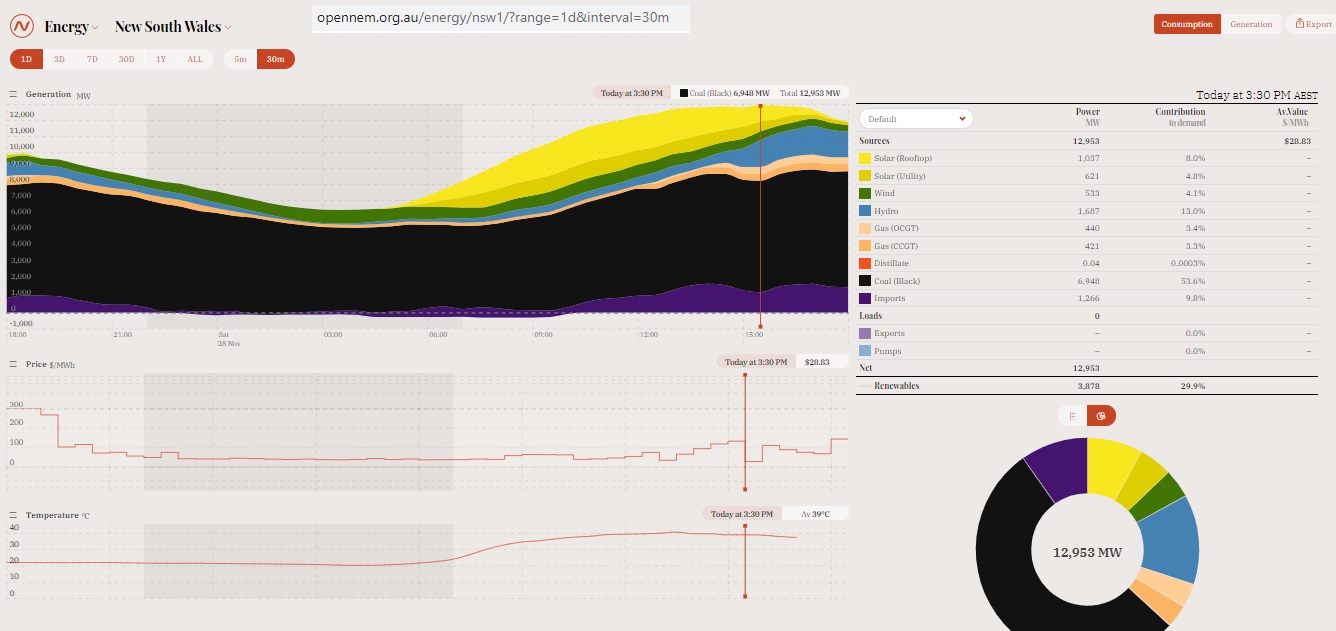The height and width of the screenshot is (631, 1336).
Task: Click the time marker on temperature chart
Action: coord(745,560)
